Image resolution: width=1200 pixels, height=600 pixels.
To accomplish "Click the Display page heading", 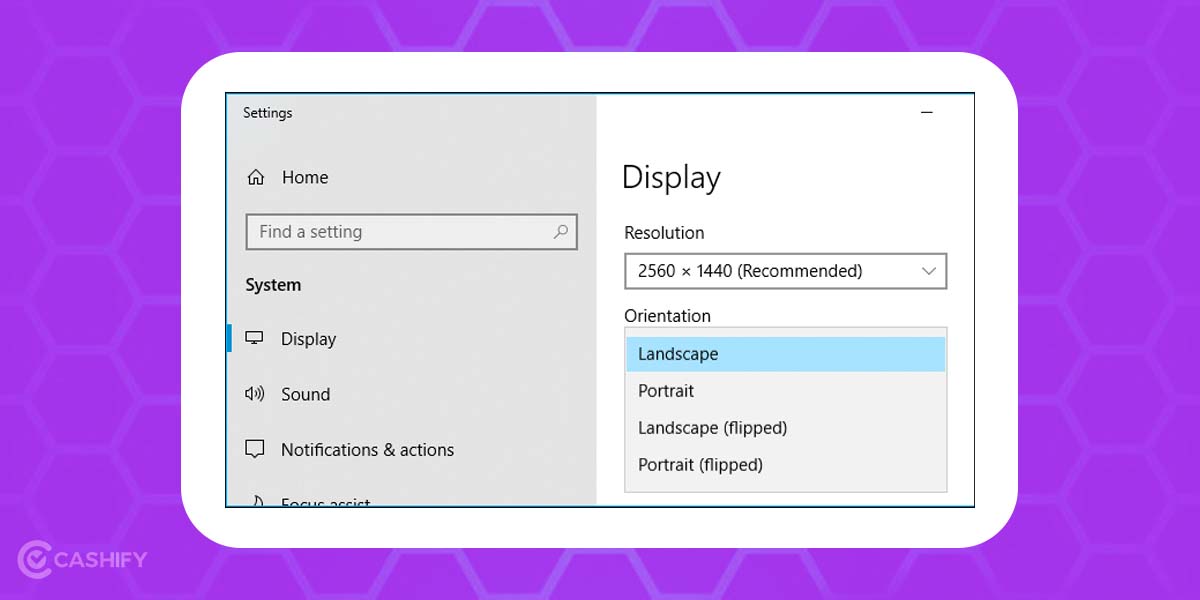I will 671,178.
